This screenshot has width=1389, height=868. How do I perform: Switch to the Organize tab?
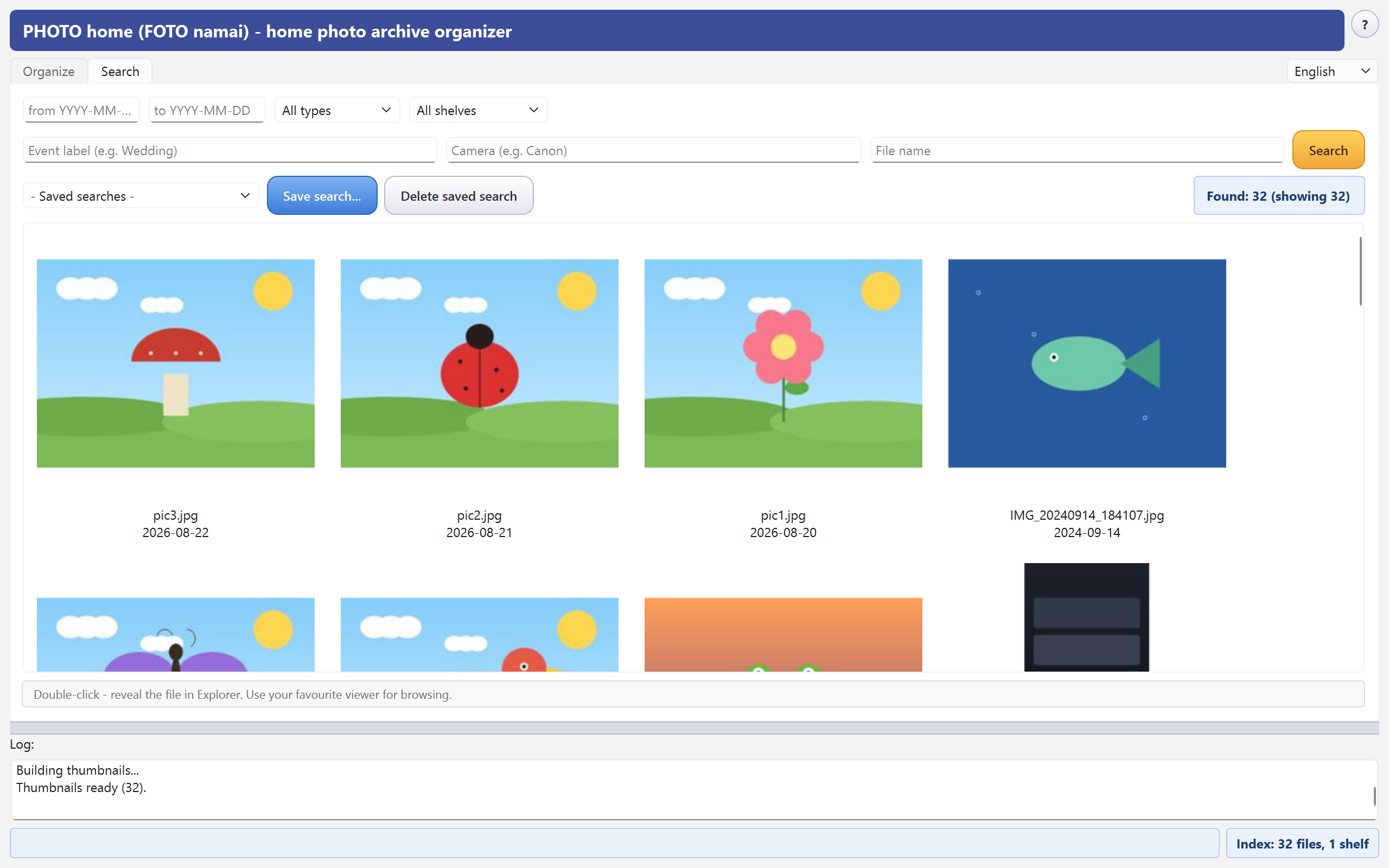(49, 71)
